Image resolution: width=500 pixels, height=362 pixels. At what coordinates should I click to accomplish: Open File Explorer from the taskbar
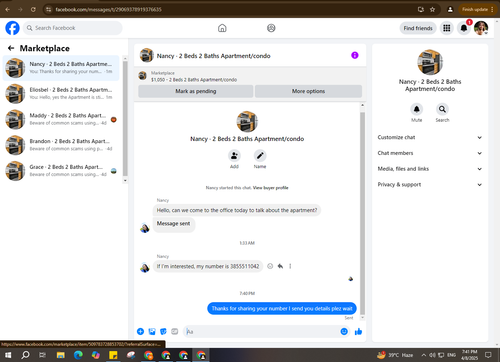(x=60, y=355)
